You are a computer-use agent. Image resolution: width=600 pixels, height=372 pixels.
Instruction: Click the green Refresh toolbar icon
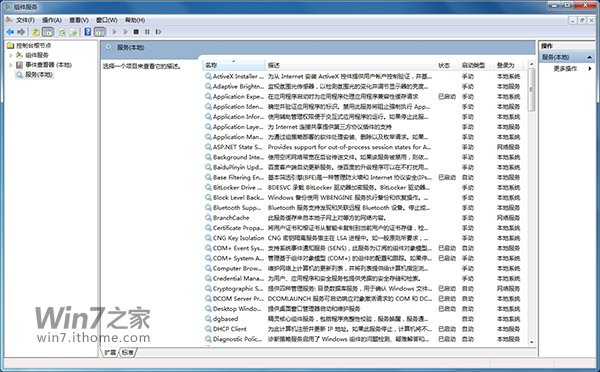(x=62, y=32)
